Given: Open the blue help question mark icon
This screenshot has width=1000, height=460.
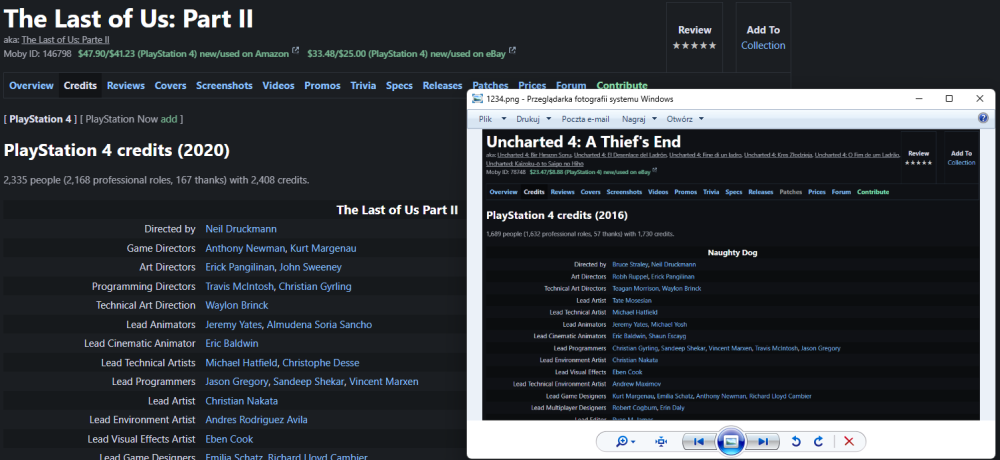Looking at the screenshot, I should click(x=982, y=118).
